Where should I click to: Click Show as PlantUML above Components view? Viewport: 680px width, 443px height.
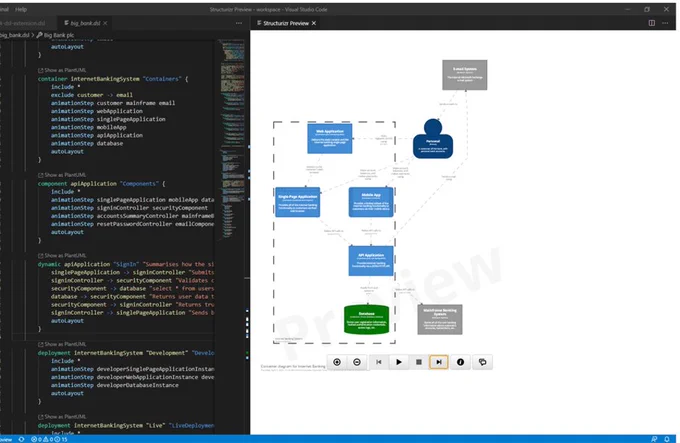pyautogui.click(x=62, y=175)
